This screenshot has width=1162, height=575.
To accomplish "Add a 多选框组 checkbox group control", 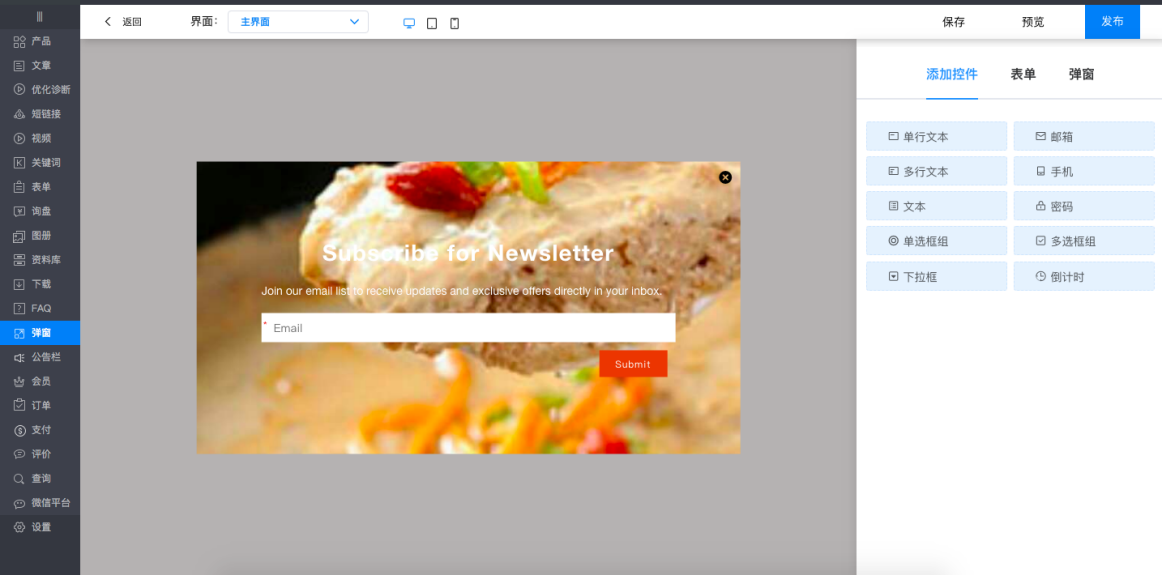I will 1084,241.
